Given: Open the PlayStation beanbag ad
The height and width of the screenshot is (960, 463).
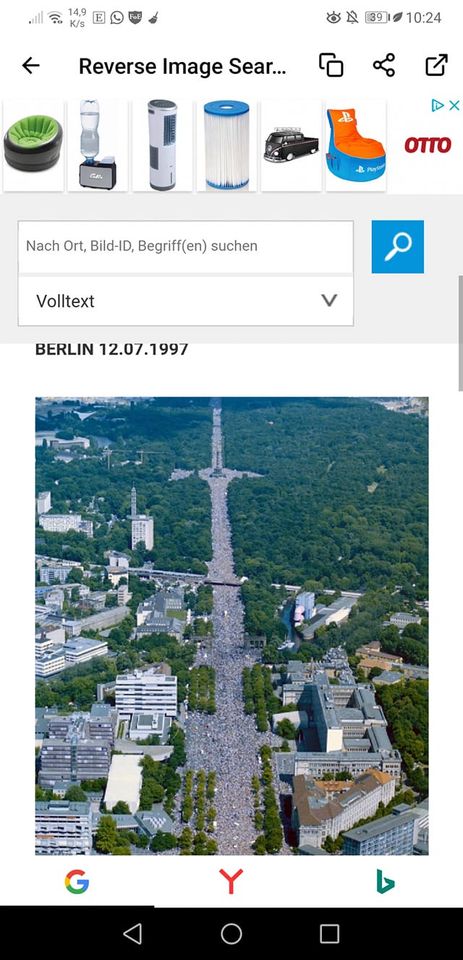Looking at the screenshot, I should (x=356, y=145).
